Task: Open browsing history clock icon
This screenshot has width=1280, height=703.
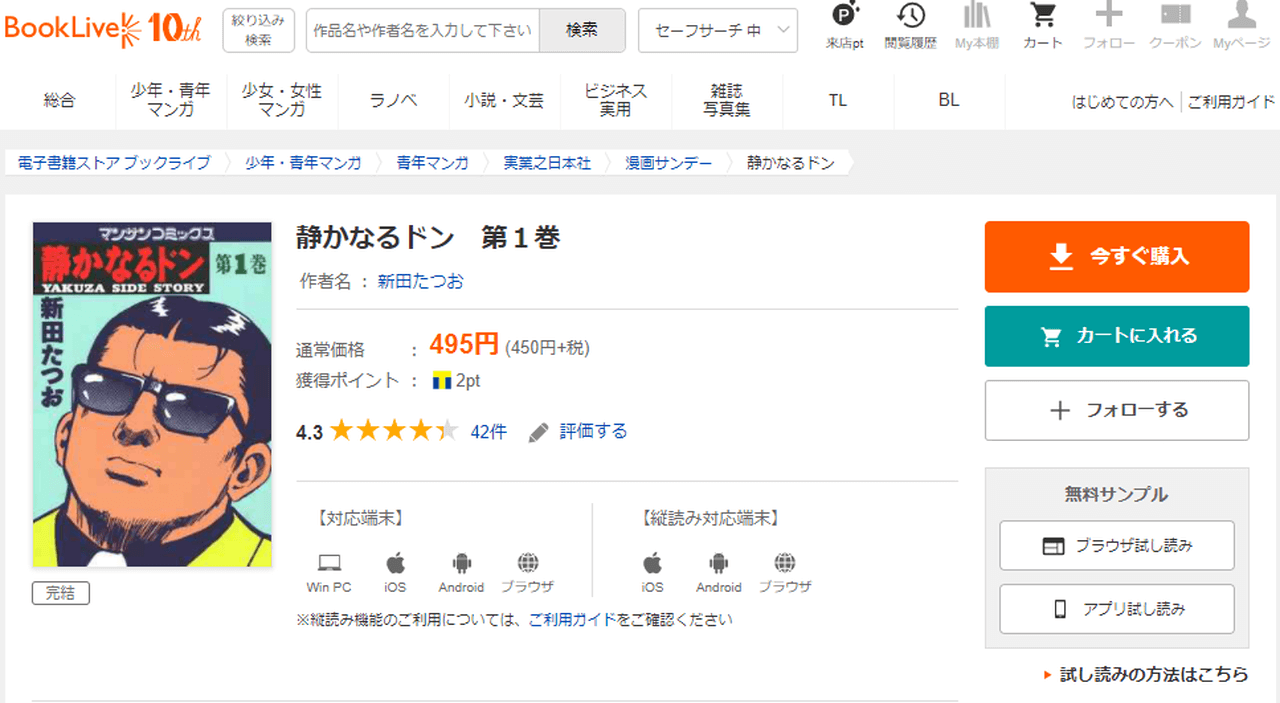Action: pyautogui.click(x=910, y=16)
